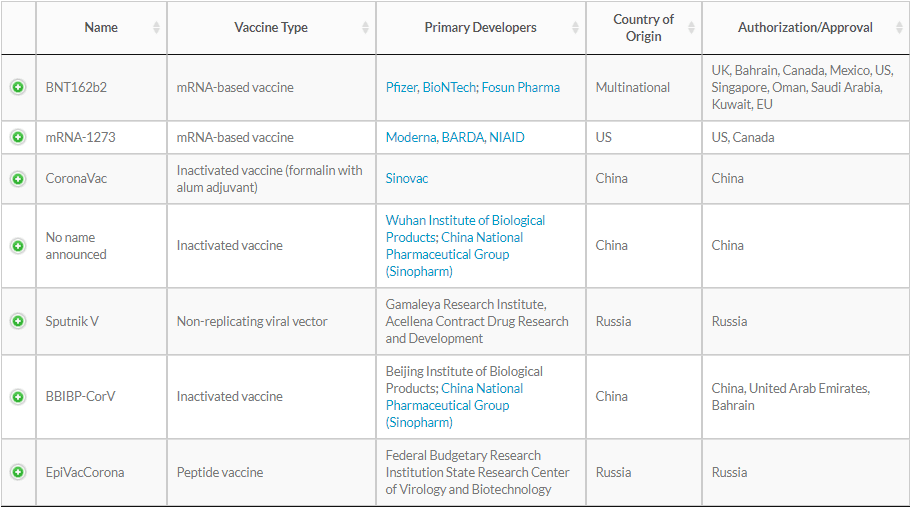The height and width of the screenshot is (507, 911).
Task: Click the green plus next to Sputnik V
Action: pos(18,321)
